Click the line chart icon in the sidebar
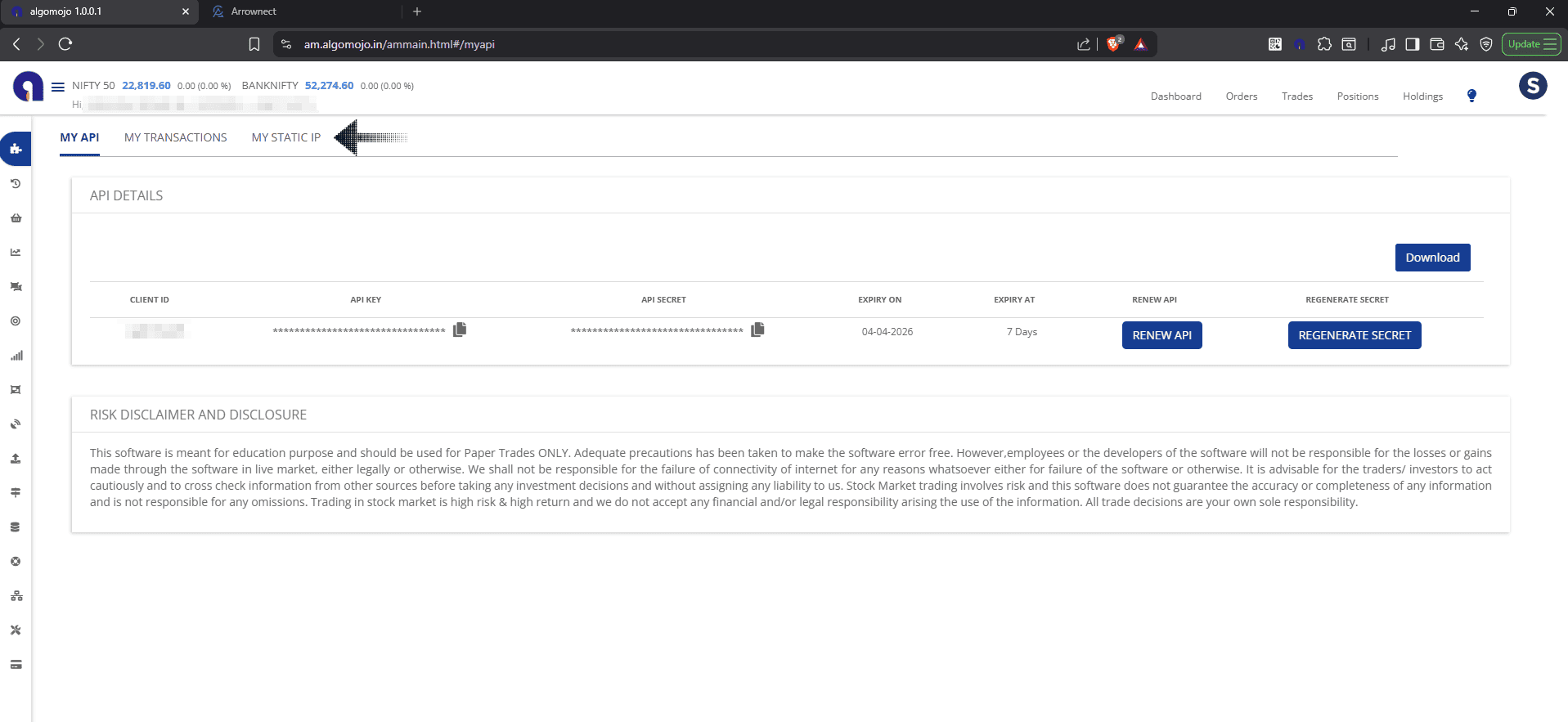Viewport: 1568px width, 722px height. [16, 253]
